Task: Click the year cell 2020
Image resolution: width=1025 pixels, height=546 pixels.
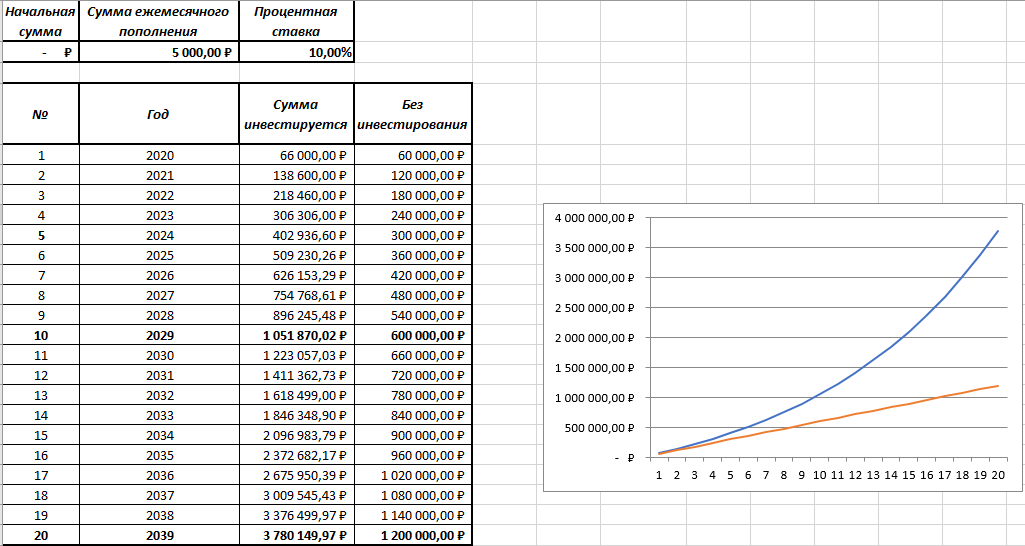Action: 159,156
